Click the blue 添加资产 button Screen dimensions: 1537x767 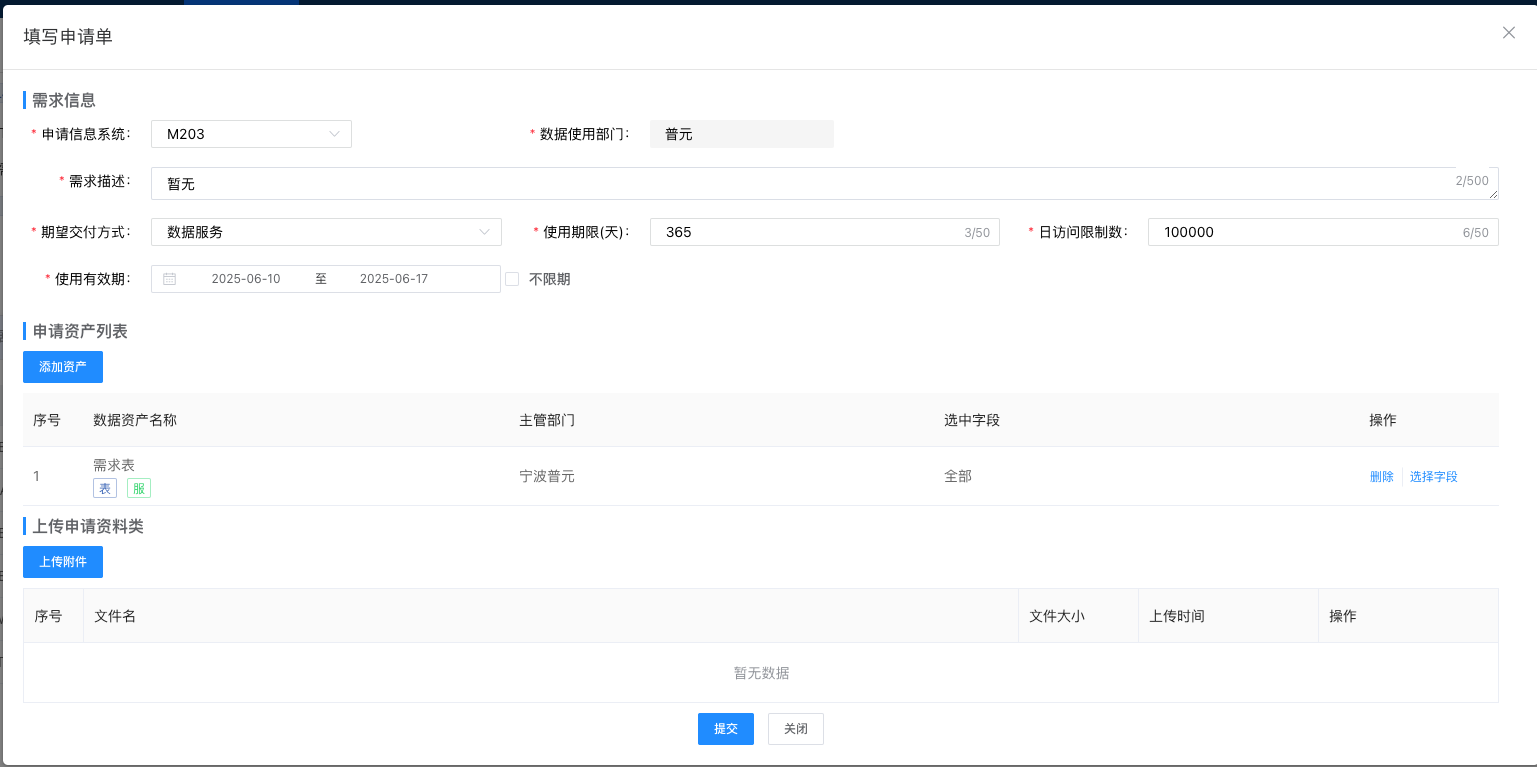coord(62,366)
